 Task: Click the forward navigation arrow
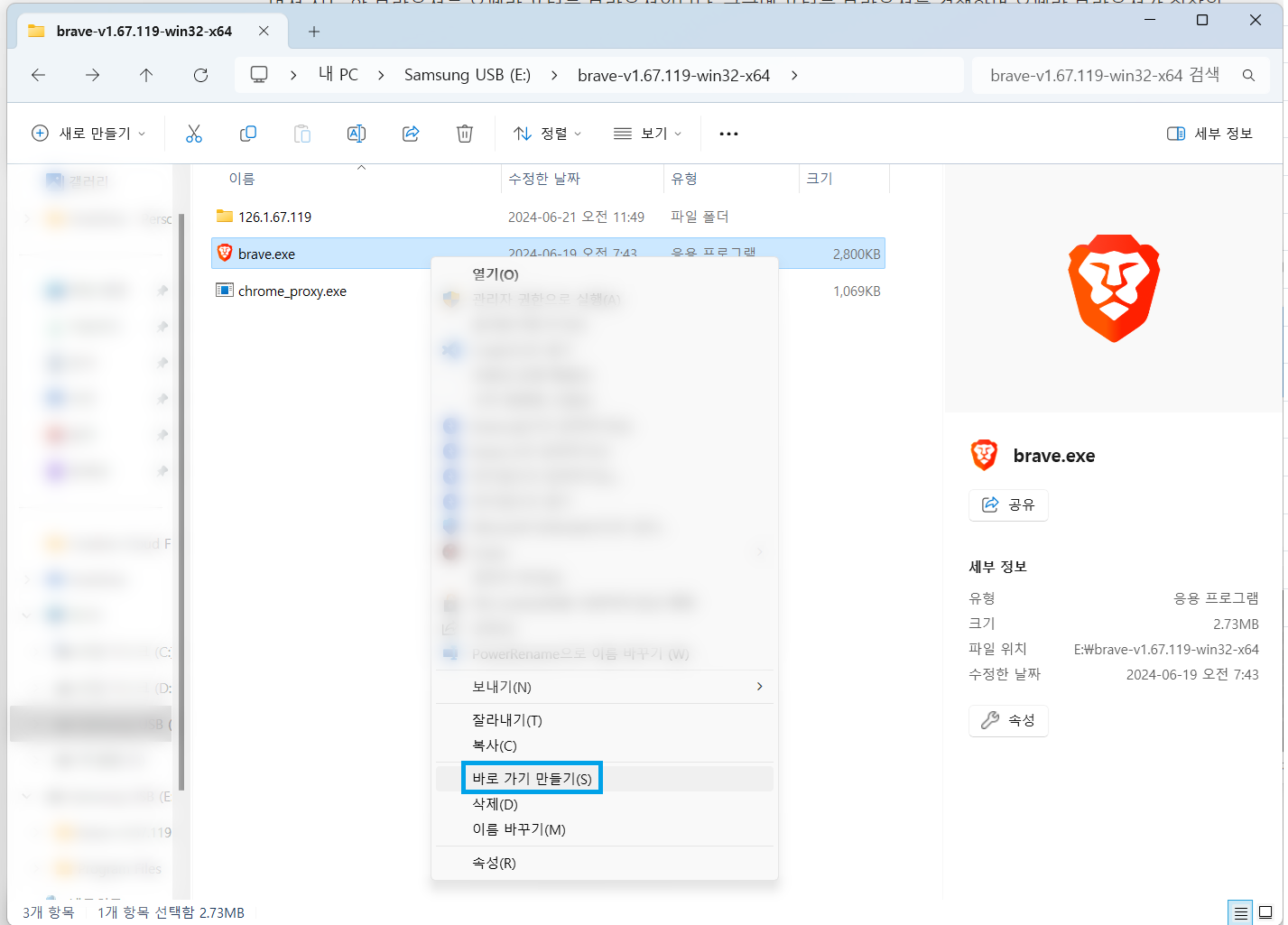tap(92, 75)
